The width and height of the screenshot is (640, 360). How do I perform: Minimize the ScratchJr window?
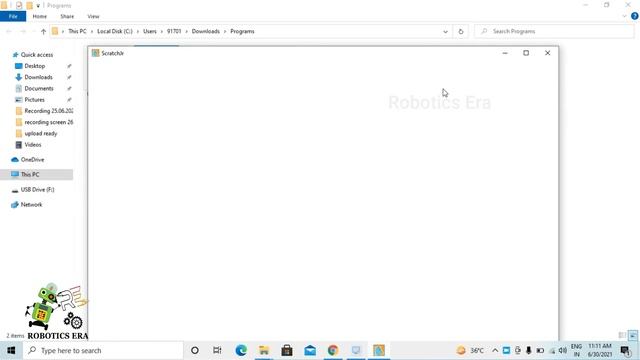505,53
